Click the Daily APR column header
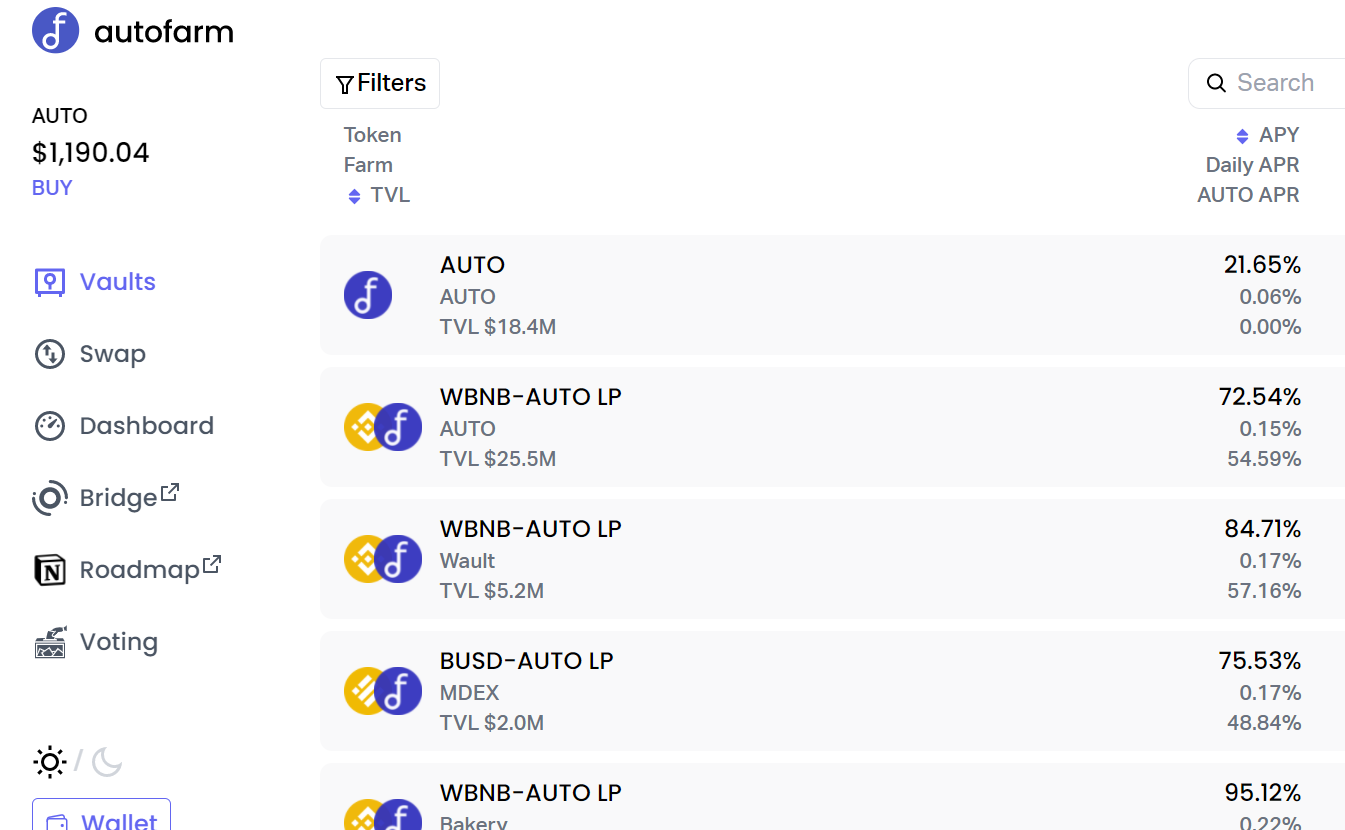 [x=1253, y=165]
